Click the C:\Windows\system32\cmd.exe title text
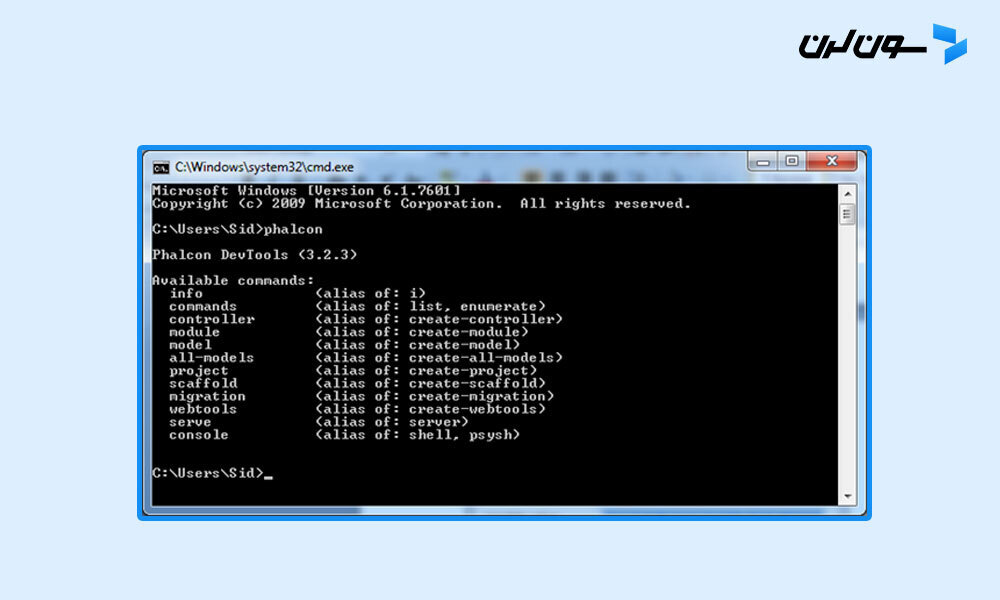This screenshot has width=1000, height=600. pyautogui.click(x=264, y=167)
